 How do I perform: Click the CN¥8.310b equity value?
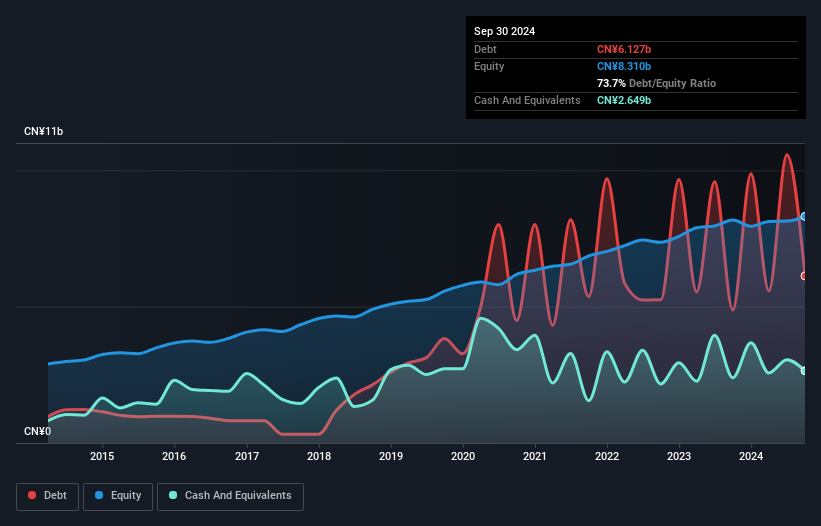pos(624,66)
